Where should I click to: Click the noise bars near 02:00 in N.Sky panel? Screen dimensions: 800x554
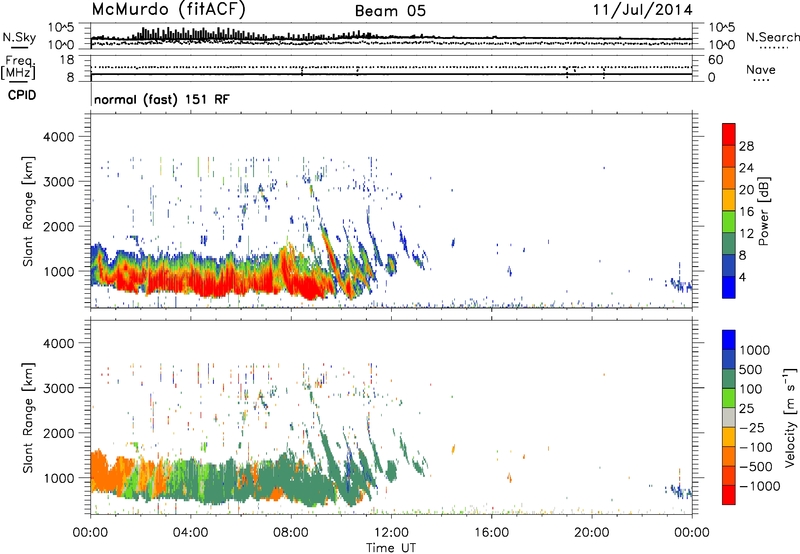145,34
